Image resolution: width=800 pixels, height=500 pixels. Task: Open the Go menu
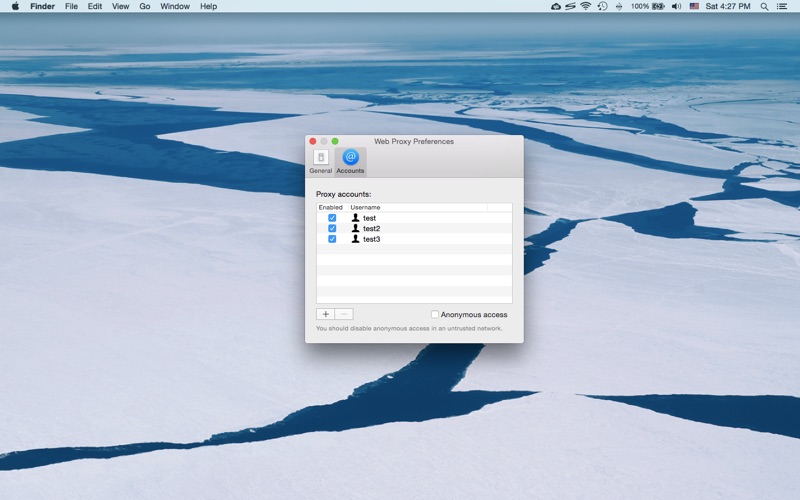coord(145,6)
